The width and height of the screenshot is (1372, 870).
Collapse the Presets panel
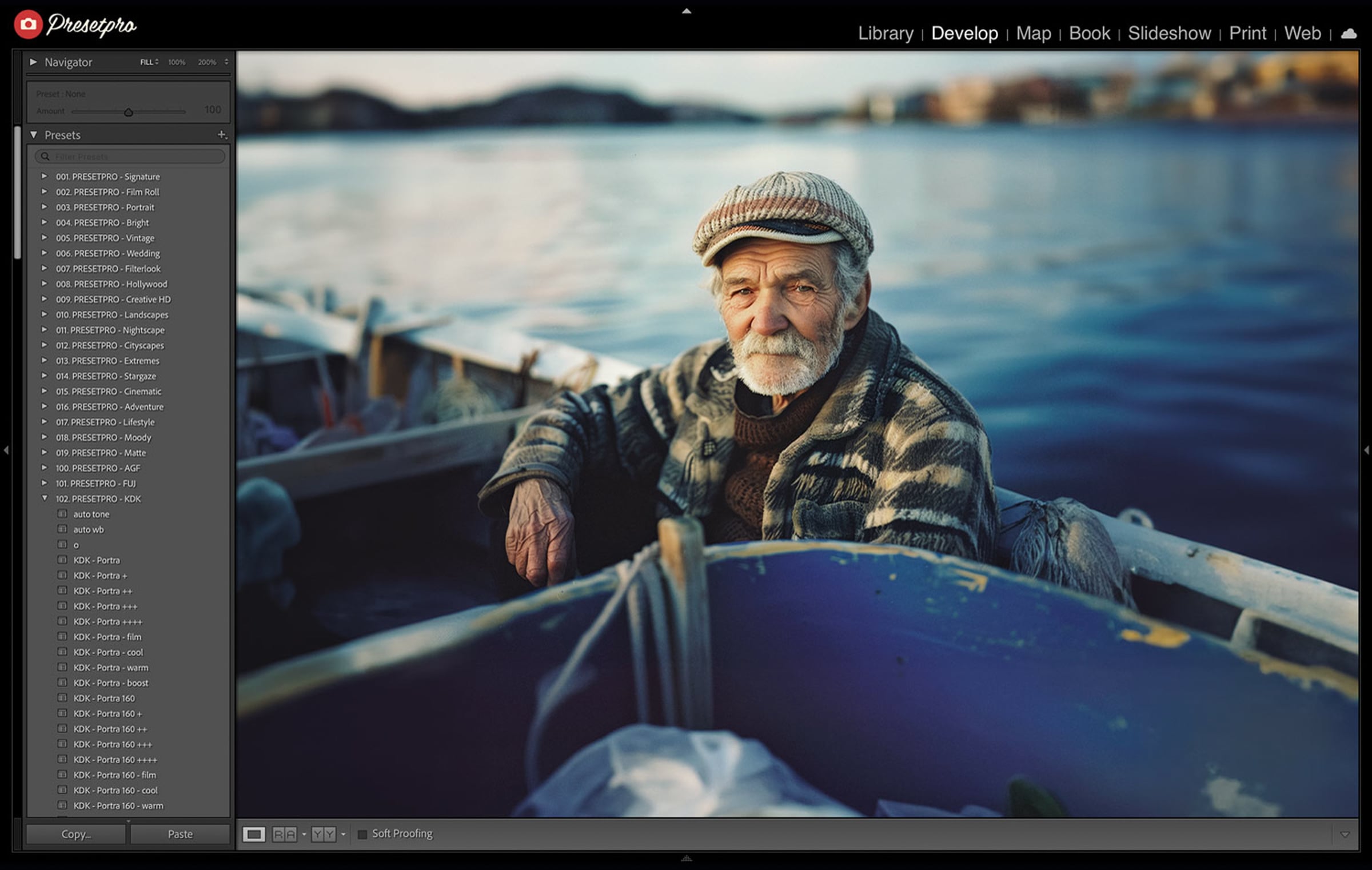coord(33,135)
